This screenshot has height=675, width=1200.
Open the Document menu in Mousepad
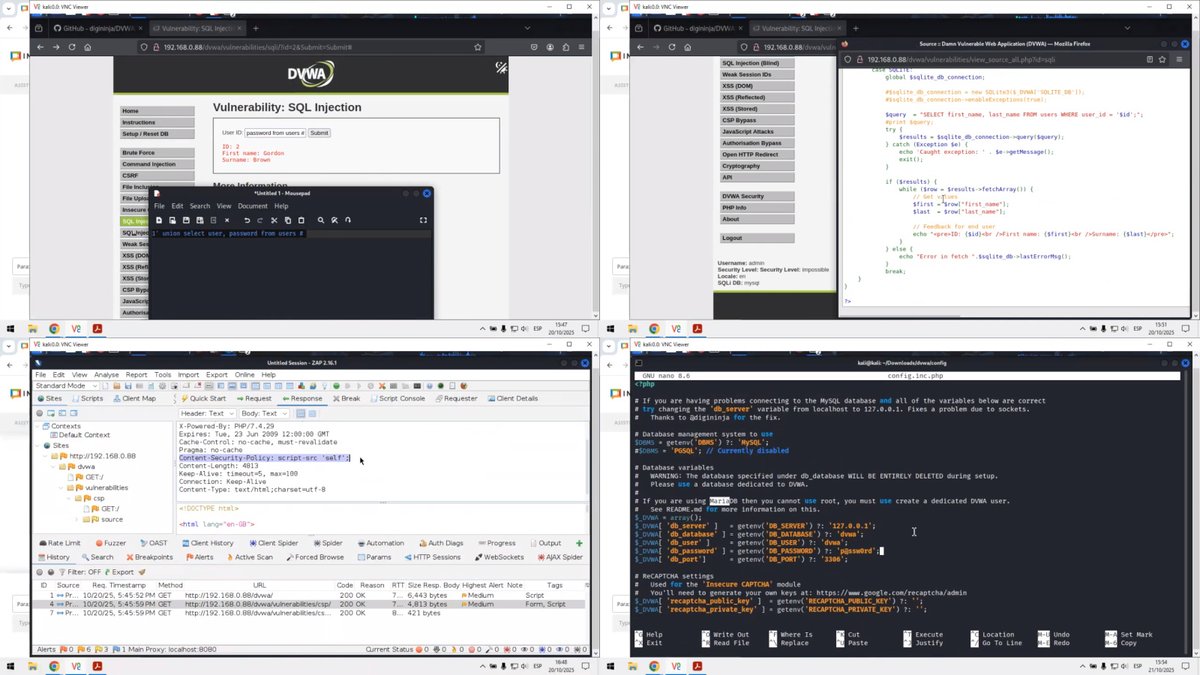click(x=253, y=206)
